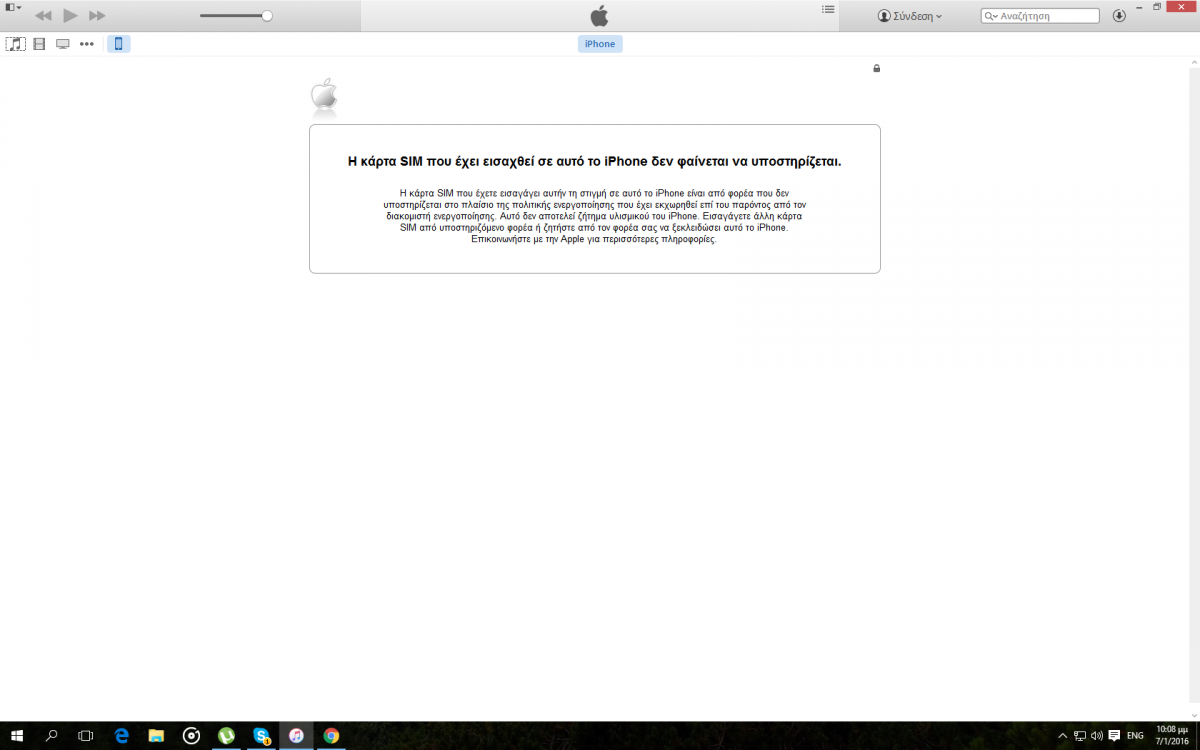Open Skype from the taskbar

(x=262, y=736)
